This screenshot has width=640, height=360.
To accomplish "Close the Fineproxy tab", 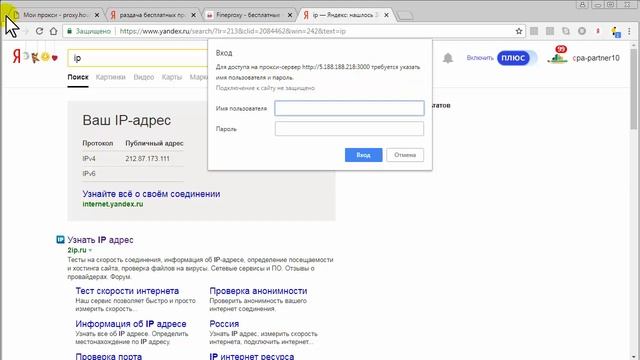I will point(290,15).
